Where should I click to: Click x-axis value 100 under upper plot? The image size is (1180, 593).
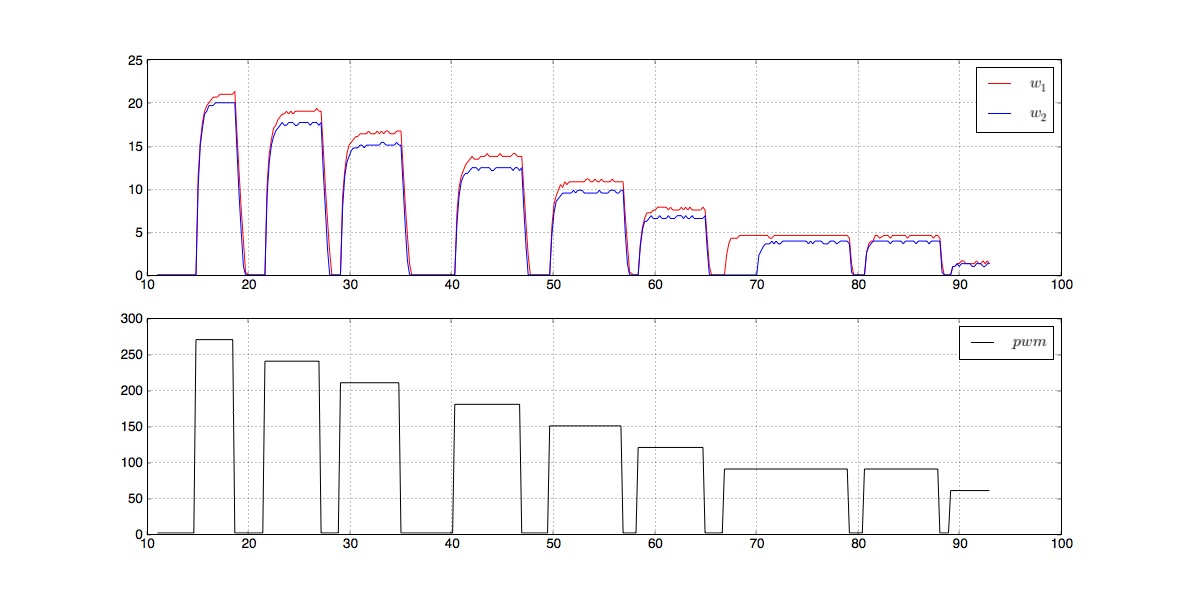tap(1062, 284)
